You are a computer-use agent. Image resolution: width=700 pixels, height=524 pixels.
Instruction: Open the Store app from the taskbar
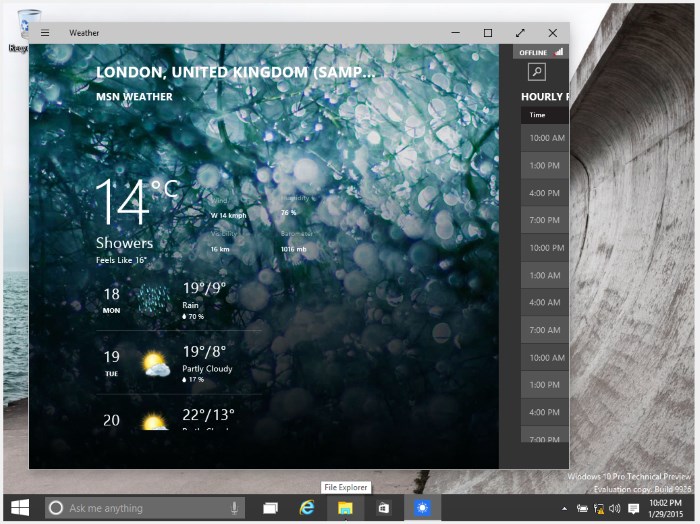click(x=383, y=508)
